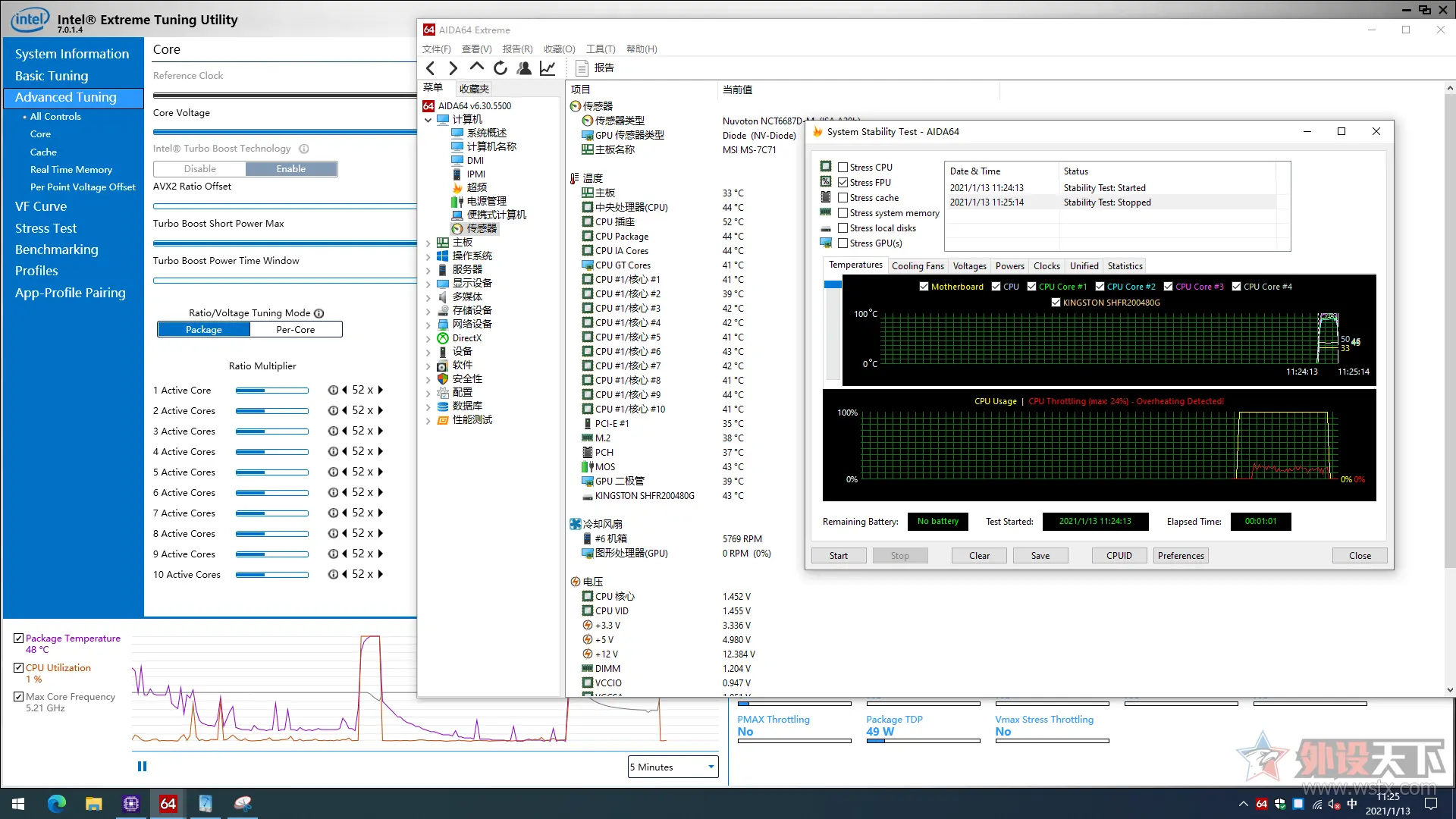The height and width of the screenshot is (819, 1456).
Task: Open notification center in system tray
Action: 1431,804
